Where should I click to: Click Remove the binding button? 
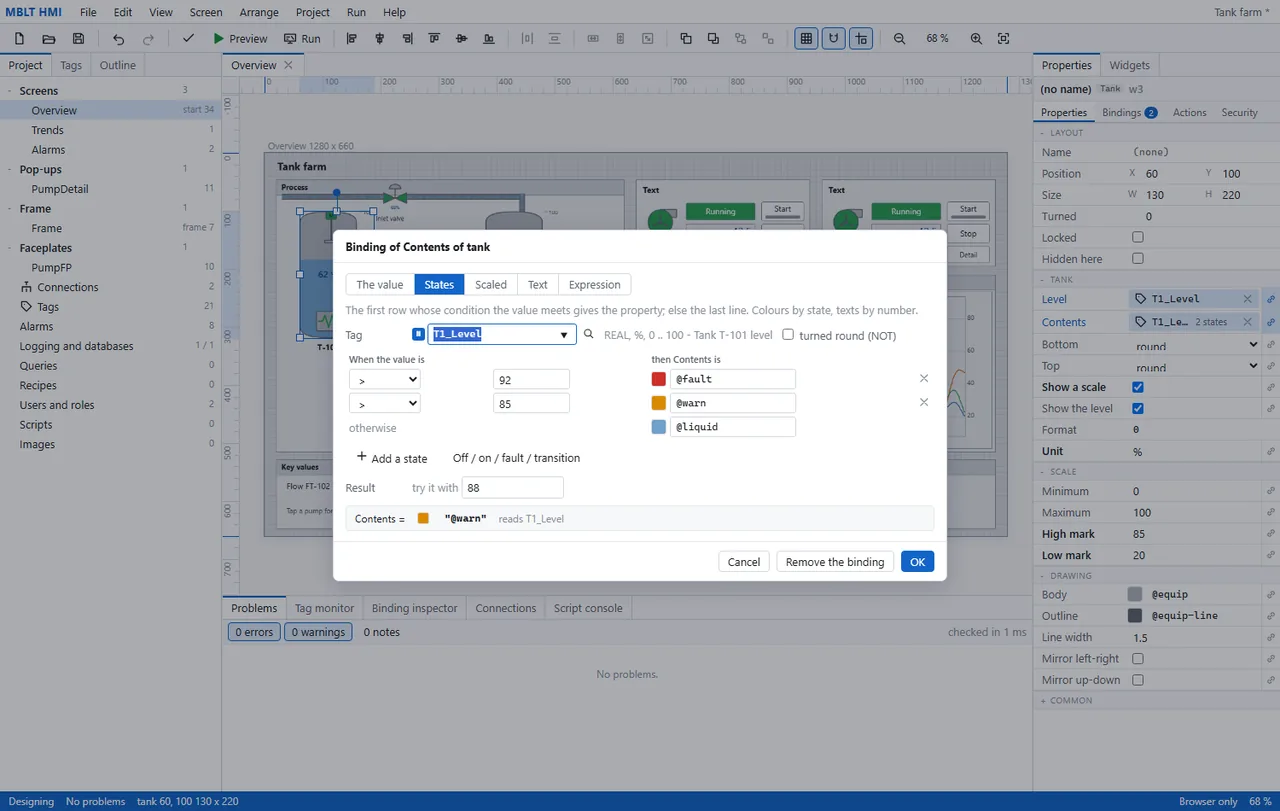tap(835, 562)
